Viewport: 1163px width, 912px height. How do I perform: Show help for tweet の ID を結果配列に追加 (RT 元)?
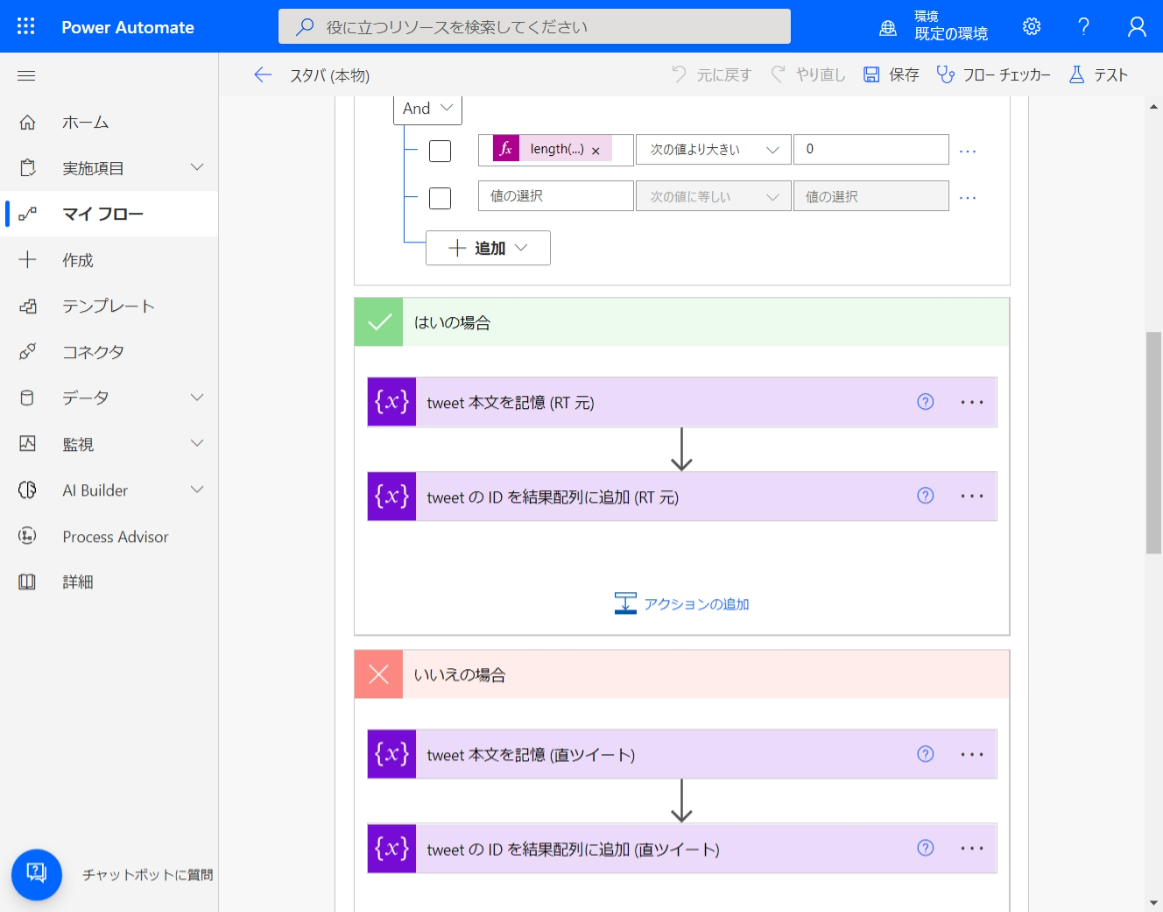pos(925,495)
